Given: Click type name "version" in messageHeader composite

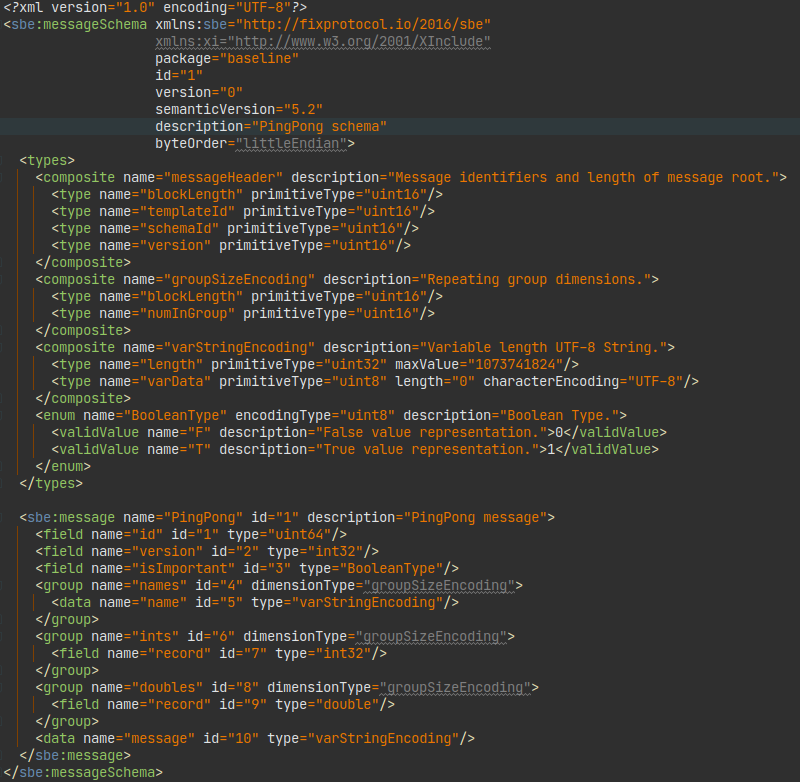Looking at the screenshot, I should tap(175, 245).
